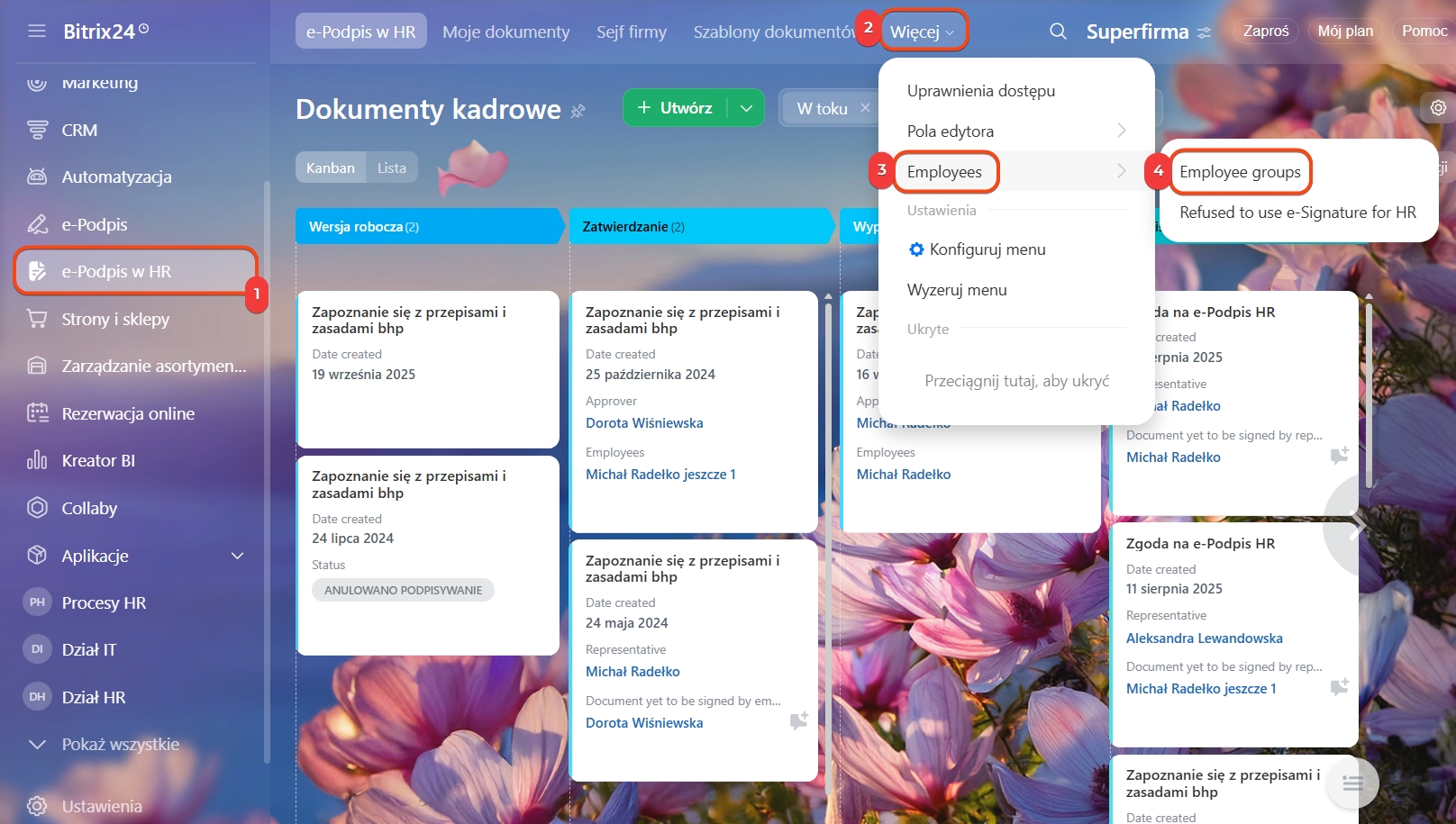The image size is (1456, 824).
Task: Open the Procesy HR avatar icon
Action: pos(37,602)
